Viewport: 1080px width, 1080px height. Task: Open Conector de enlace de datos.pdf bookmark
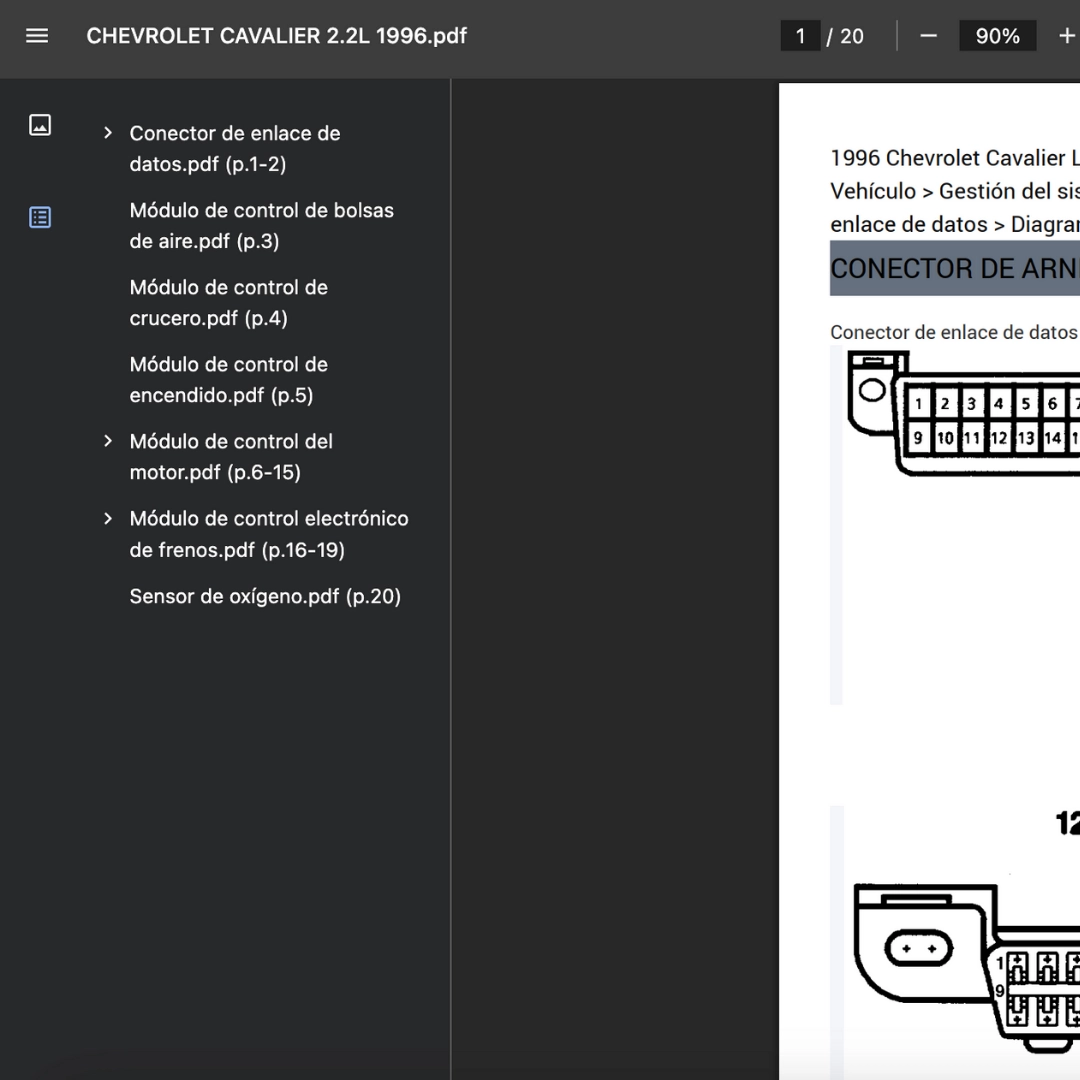tap(235, 148)
